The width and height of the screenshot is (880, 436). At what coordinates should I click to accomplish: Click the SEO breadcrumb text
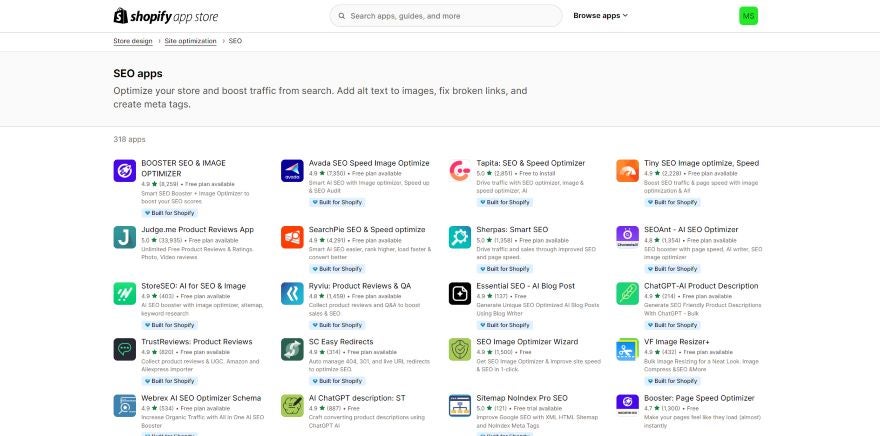coord(235,41)
